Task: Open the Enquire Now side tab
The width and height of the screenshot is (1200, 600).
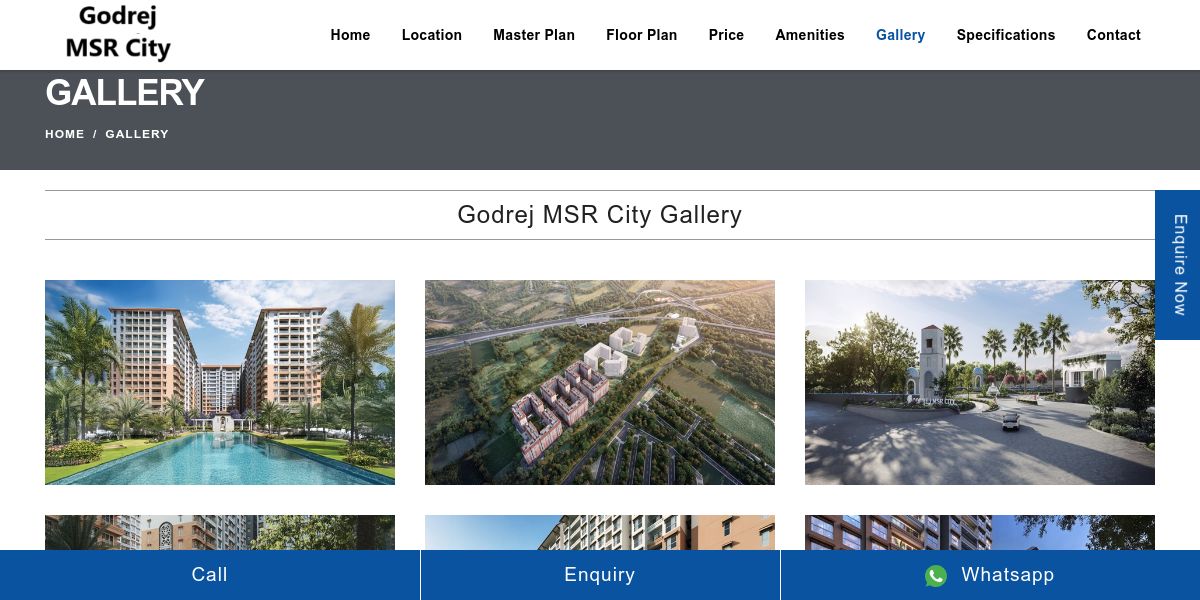Action: click(x=1178, y=265)
